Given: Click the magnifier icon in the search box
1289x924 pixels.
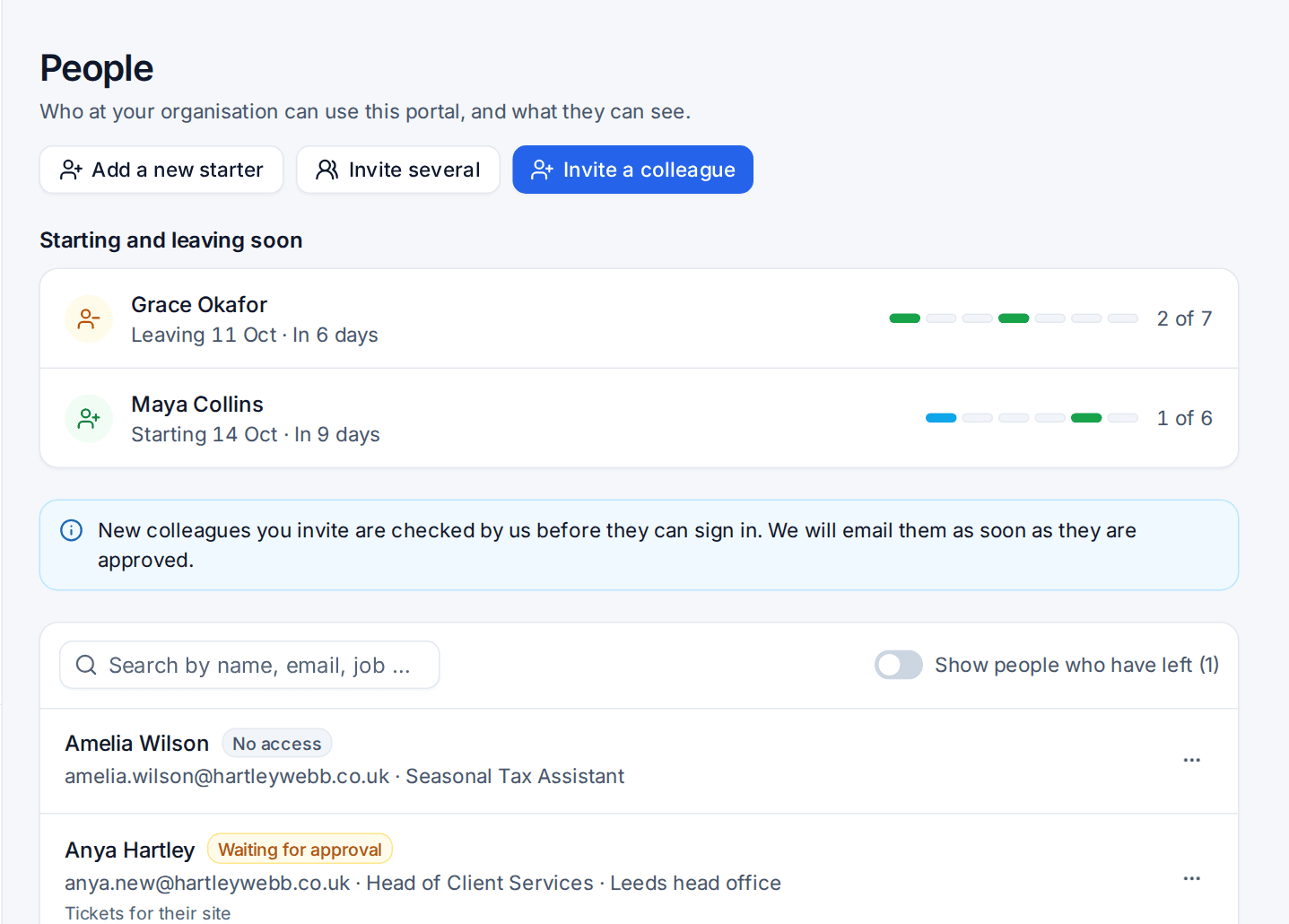Looking at the screenshot, I should (x=86, y=665).
